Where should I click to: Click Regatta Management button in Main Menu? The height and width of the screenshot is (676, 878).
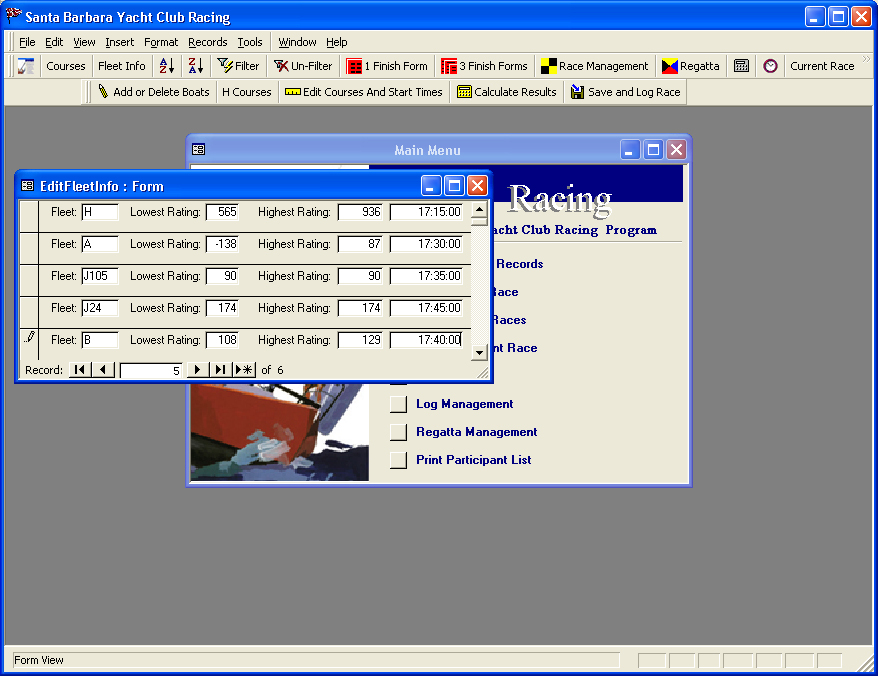(398, 432)
